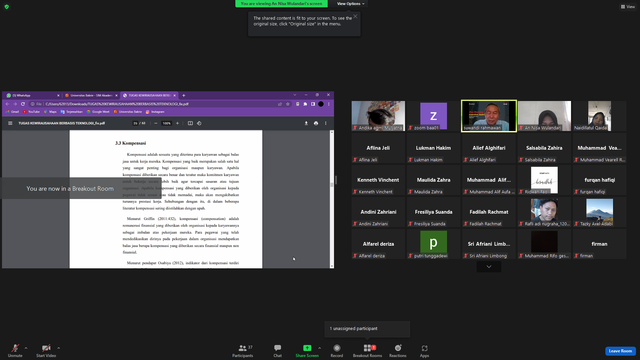Close the shared content size notification
Viewport: 640px width, 360px height.
pos(356,16)
